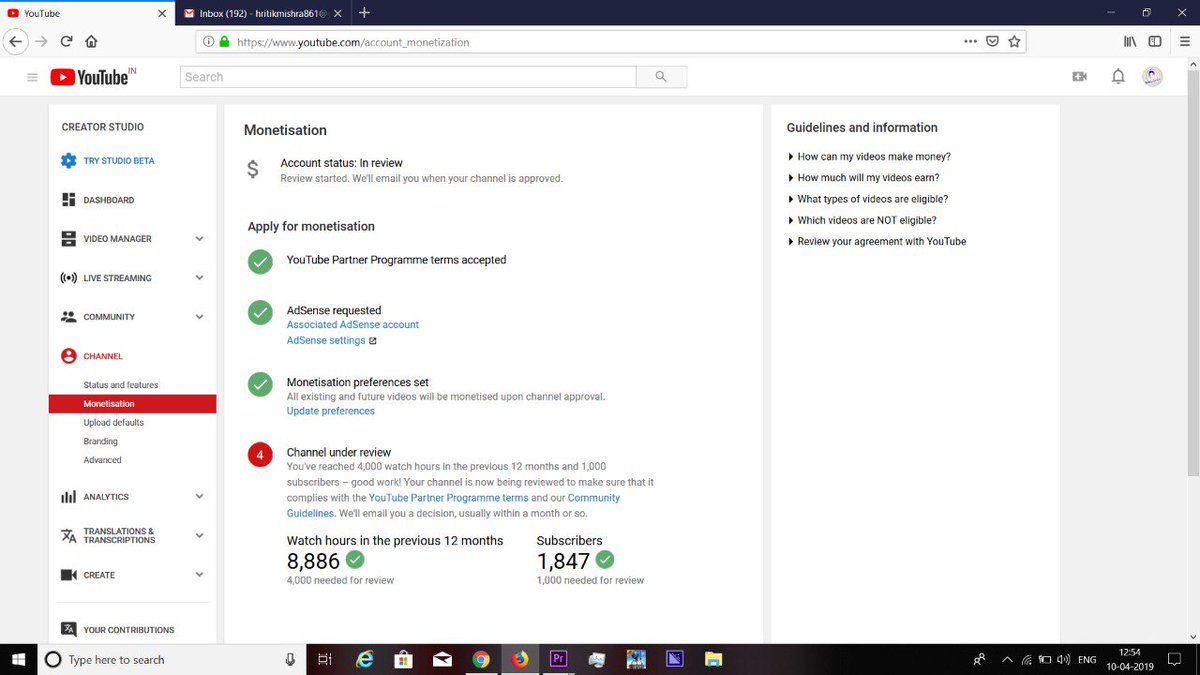1200x675 pixels.
Task: Click the YouTube logo
Action: [92, 77]
